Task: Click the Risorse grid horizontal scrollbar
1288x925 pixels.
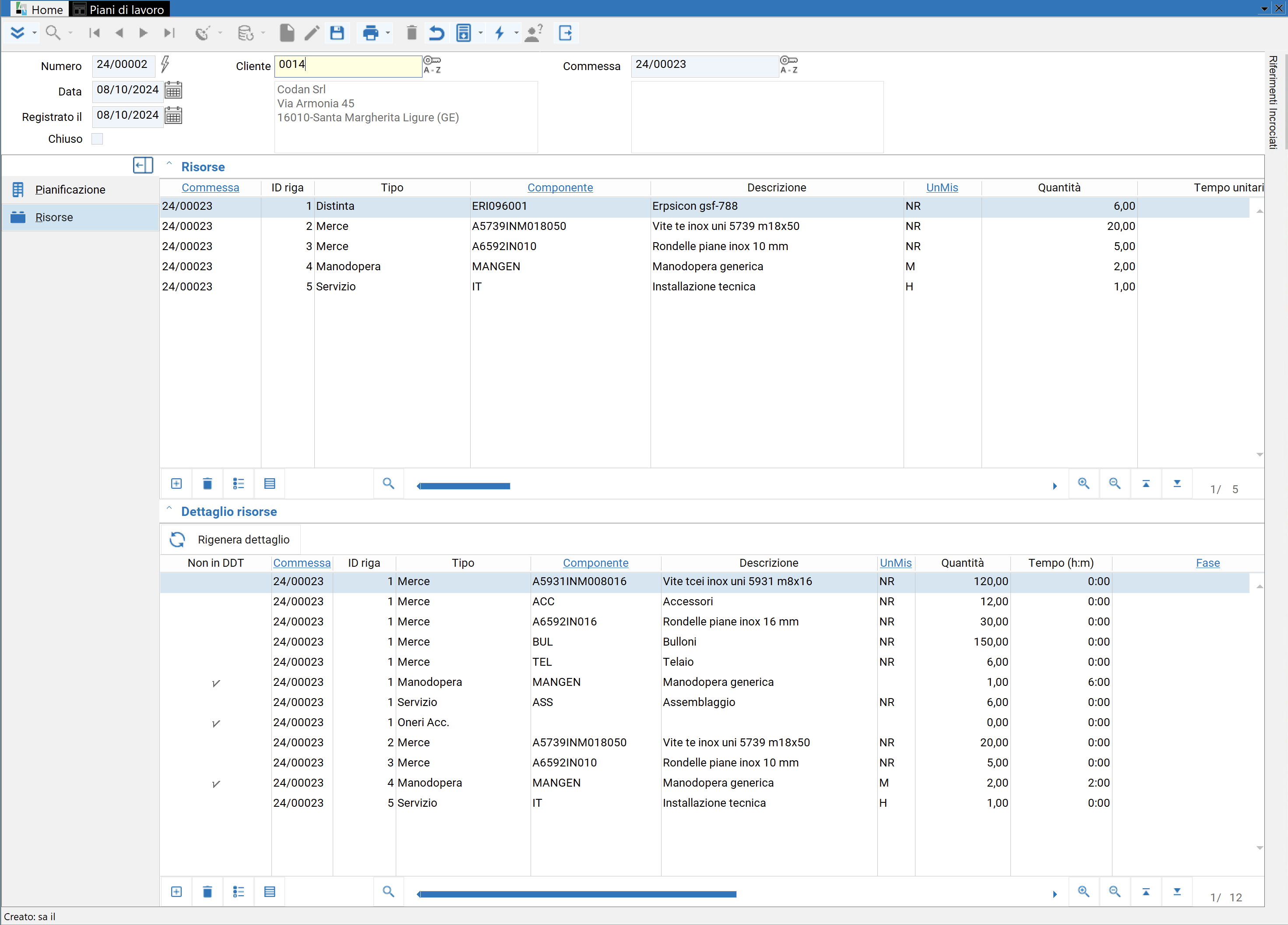Action: point(464,486)
